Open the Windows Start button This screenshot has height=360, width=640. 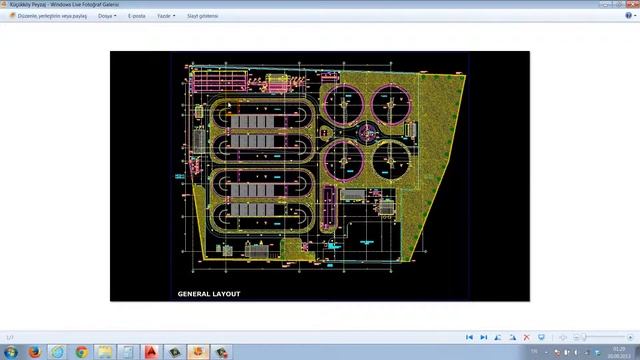[11, 352]
